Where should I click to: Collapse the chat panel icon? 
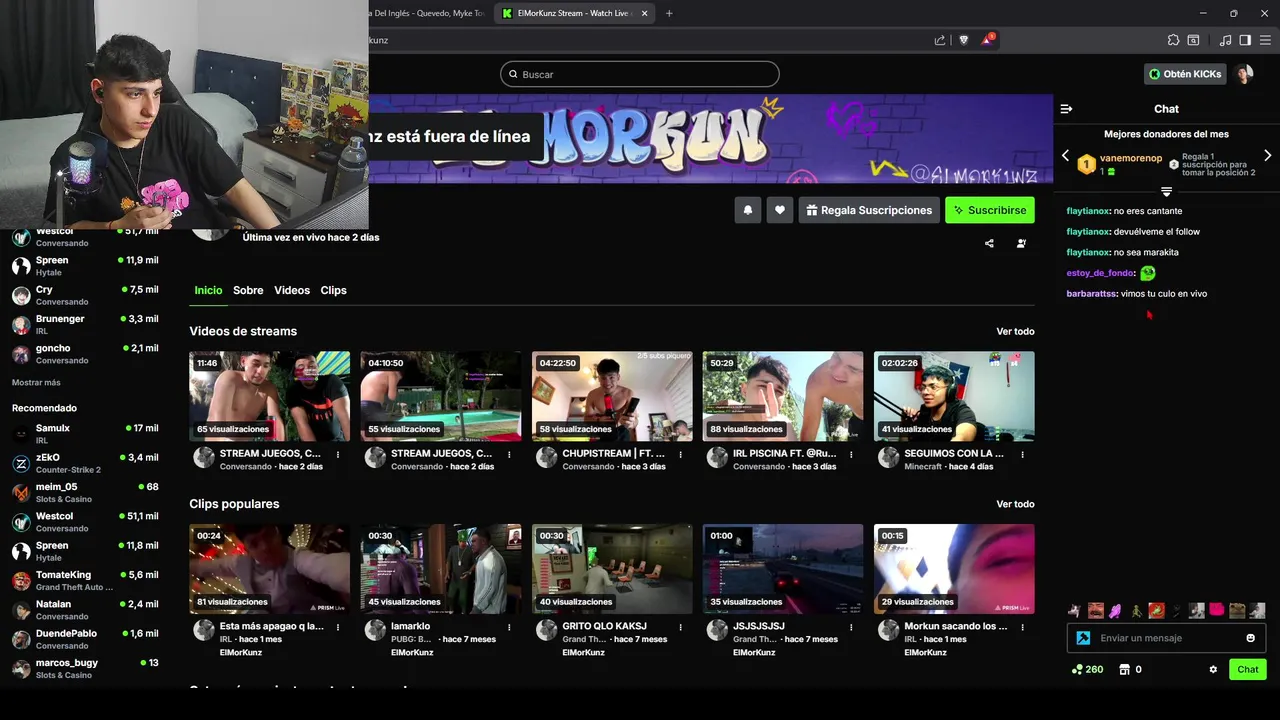click(1066, 109)
